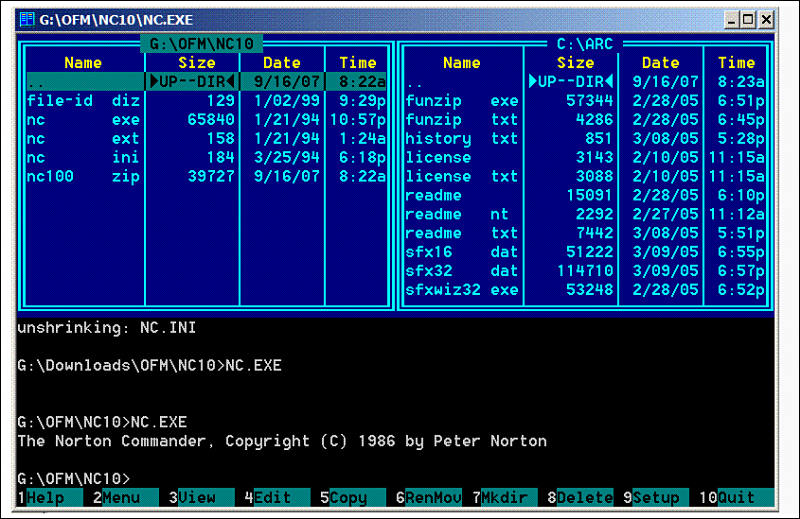
Task: Minimize the NC.EXE console window
Action: pyautogui.click(x=732, y=20)
